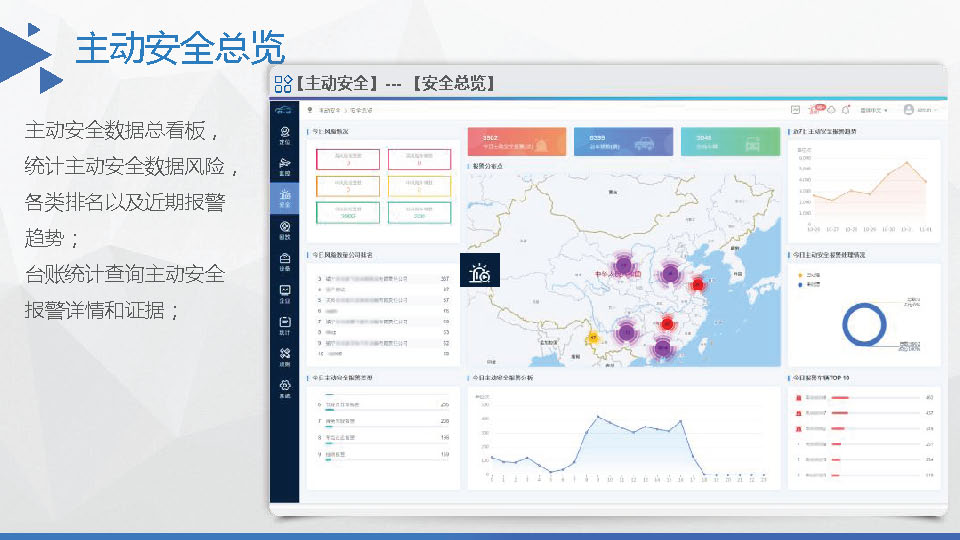Click the green 3948 summary card
This screenshot has height=540, width=960.
coord(730,142)
